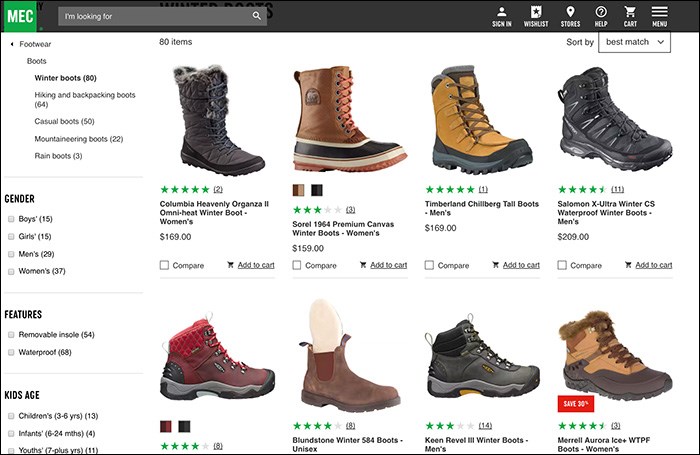700x455 pixels.
Task: Check the Children's (3-6 yrs) filter
Action: click(x=11, y=416)
